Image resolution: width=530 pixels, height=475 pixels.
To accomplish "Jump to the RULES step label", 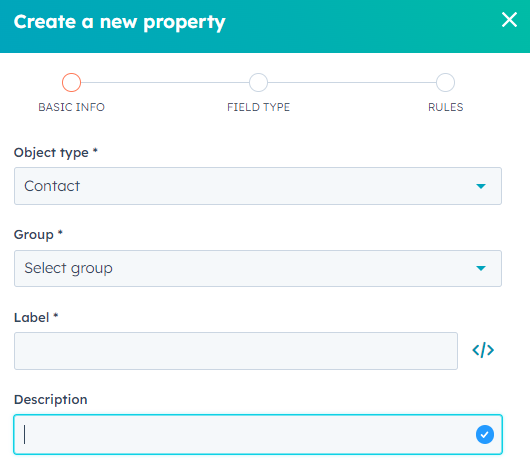I will [x=445, y=107].
